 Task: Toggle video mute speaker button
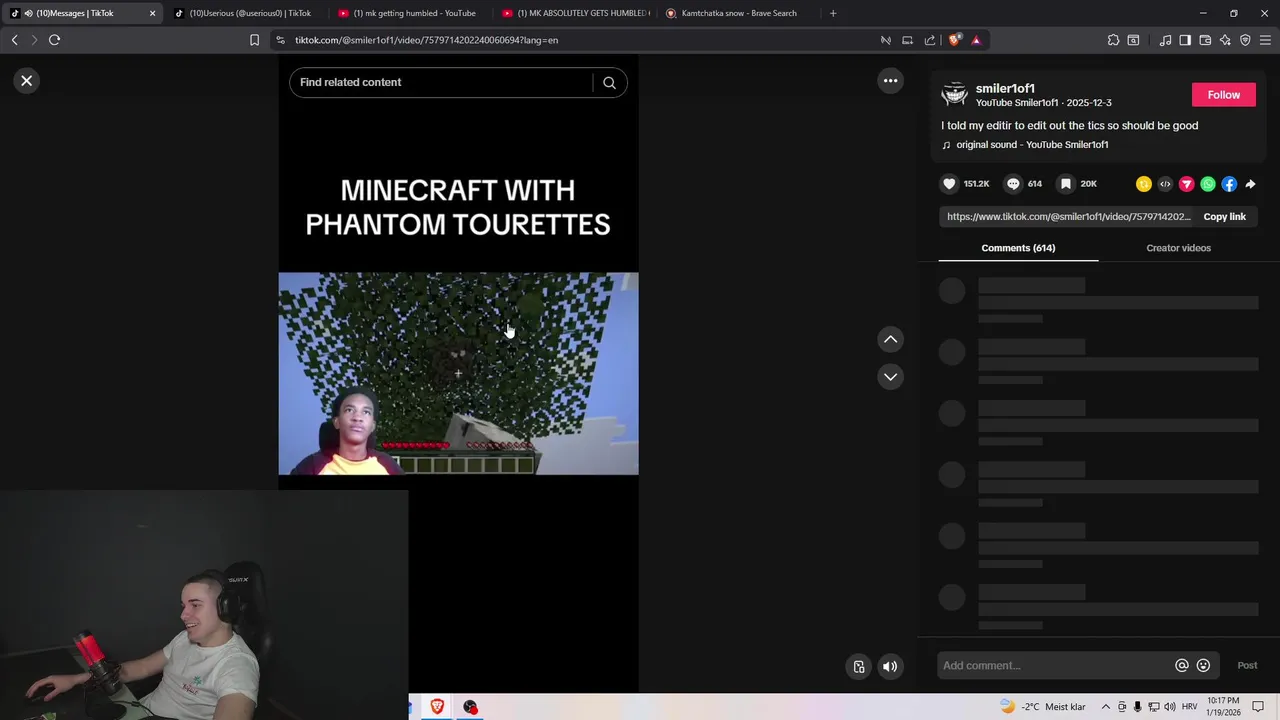pos(890,667)
